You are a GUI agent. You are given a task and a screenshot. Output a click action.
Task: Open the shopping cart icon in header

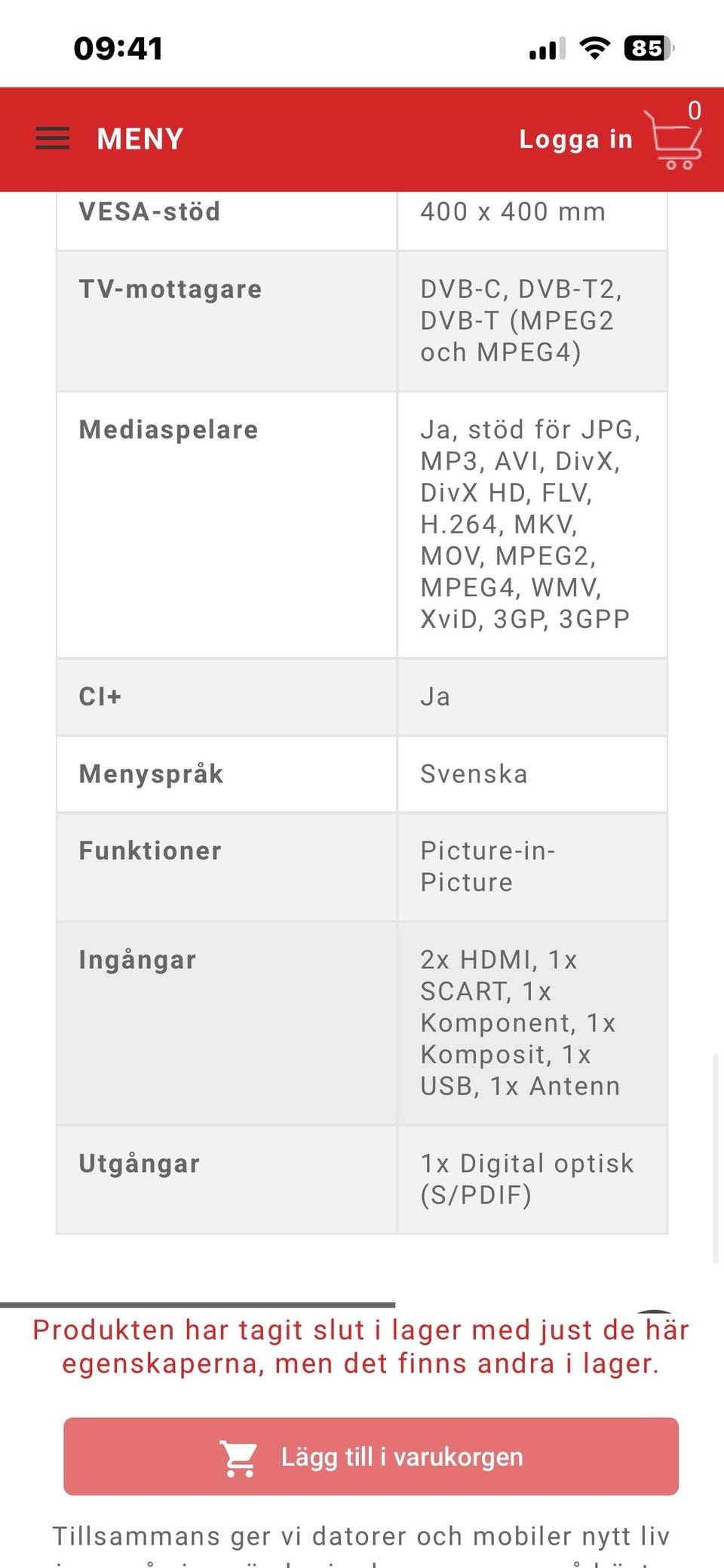(x=673, y=140)
